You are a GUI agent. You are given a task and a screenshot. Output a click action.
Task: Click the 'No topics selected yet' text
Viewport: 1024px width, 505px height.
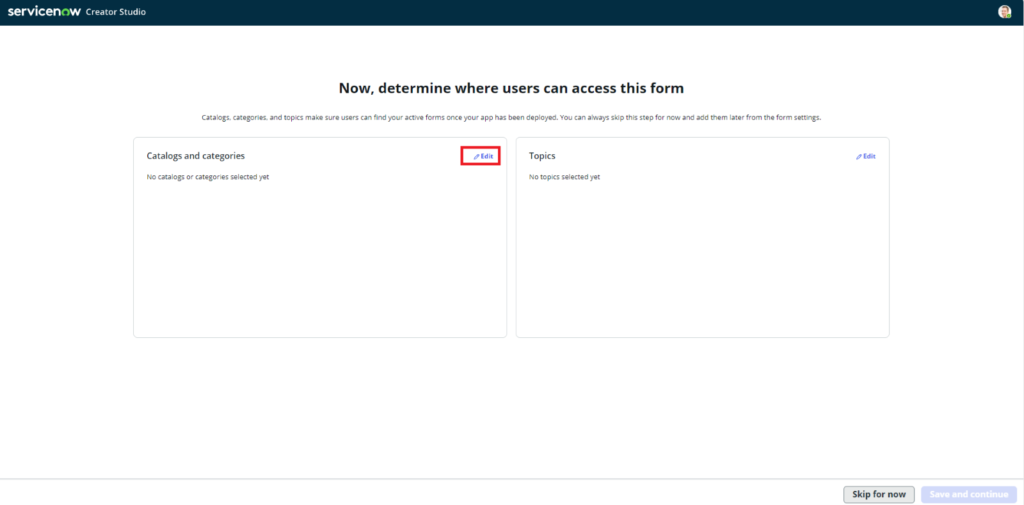pyautogui.click(x=564, y=177)
